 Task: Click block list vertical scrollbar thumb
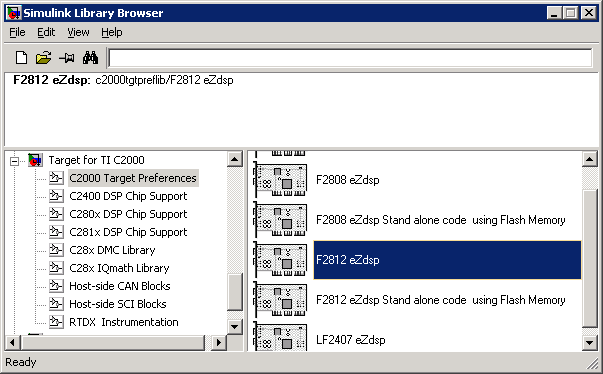tap(590, 258)
